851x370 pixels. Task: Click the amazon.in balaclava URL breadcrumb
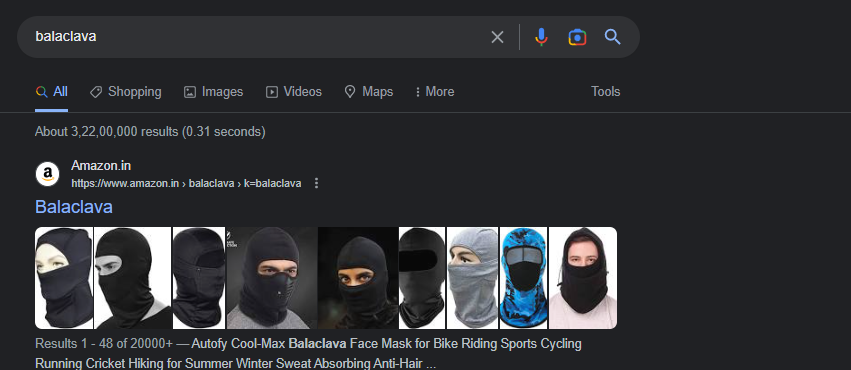point(186,183)
